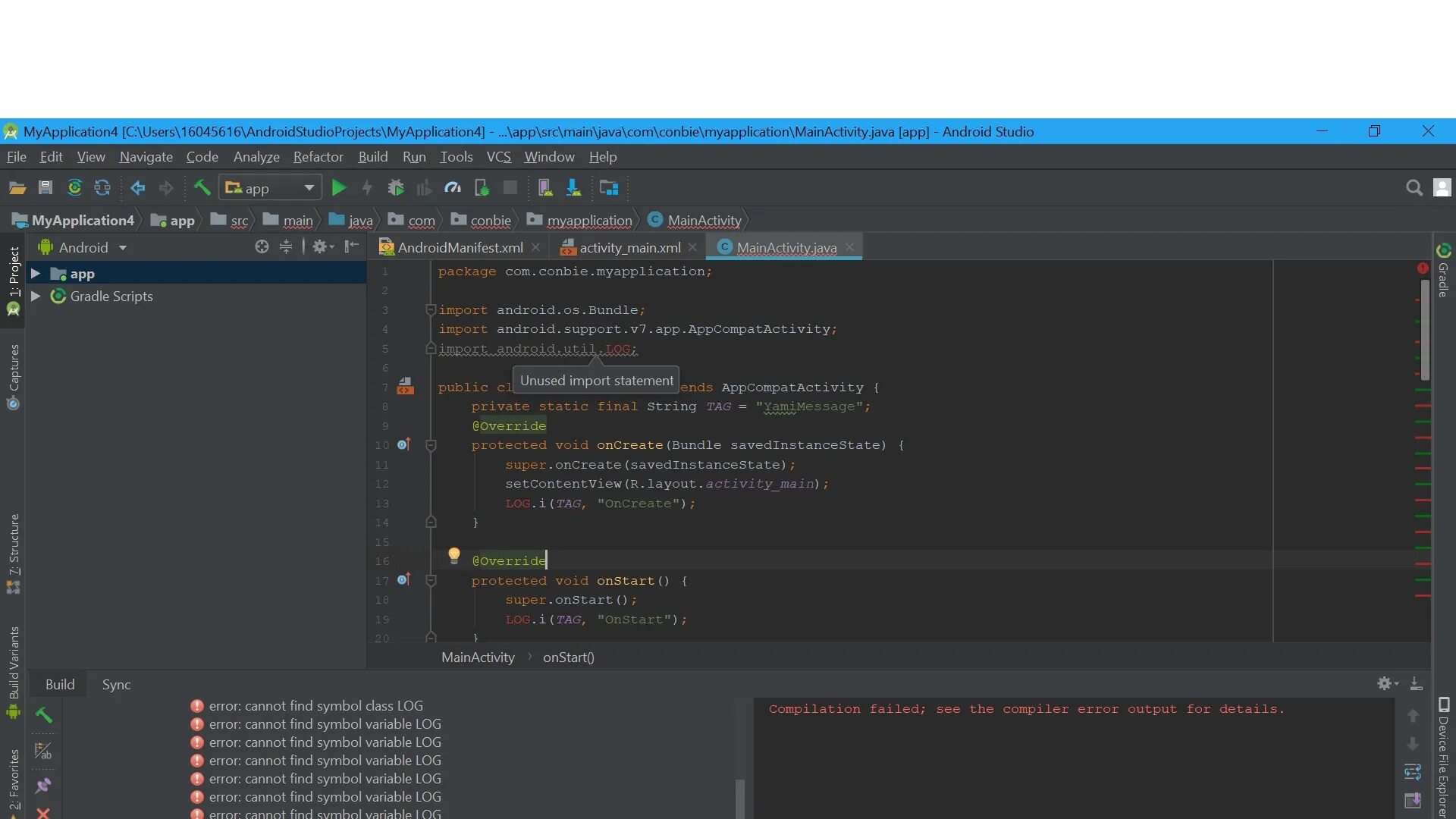Click the Stop square icon

pos(510,188)
